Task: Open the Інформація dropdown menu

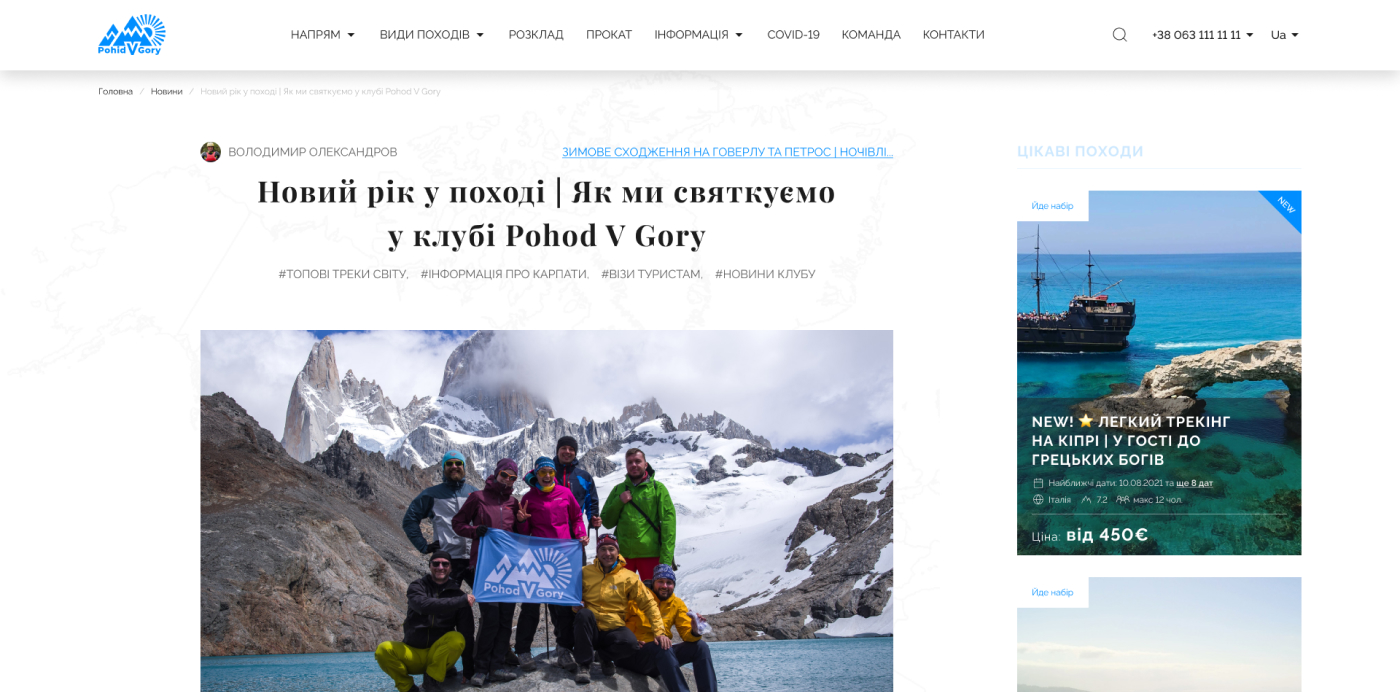Action: [x=698, y=35]
